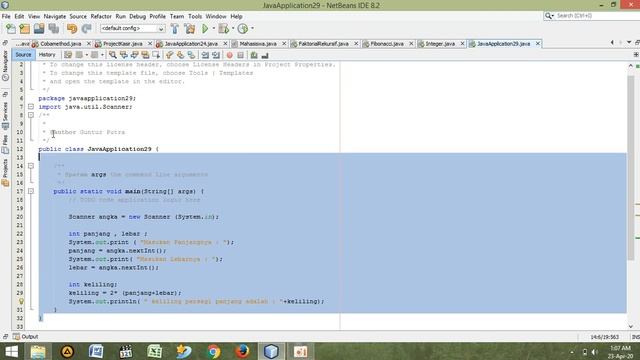Image resolution: width=640 pixels, height=360 pixels.
Task: Click the Comment editor toolbar icon
Action: pyautogui.click(x=254, y=55)
